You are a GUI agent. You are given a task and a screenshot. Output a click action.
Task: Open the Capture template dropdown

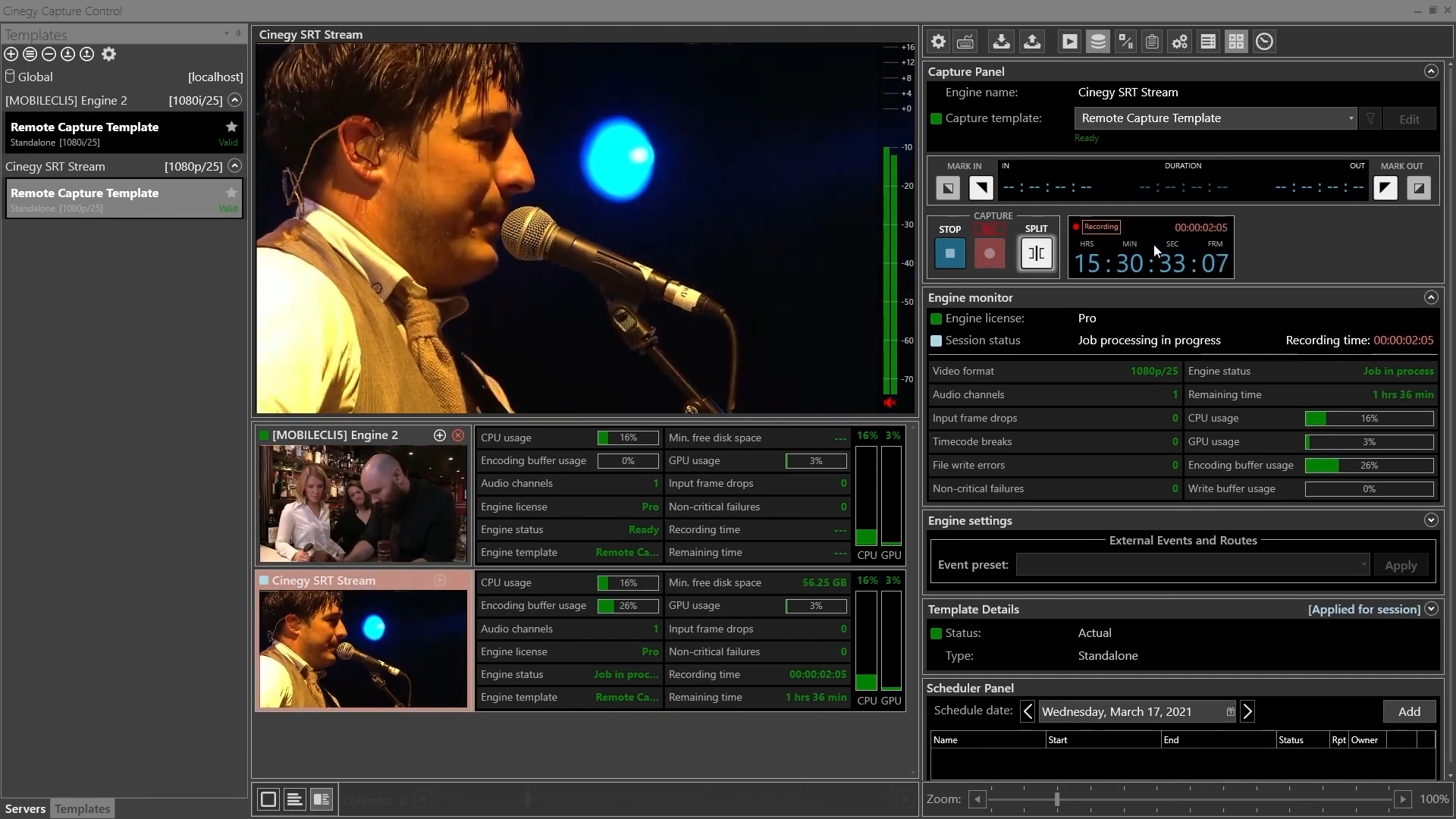[1216, 118]
